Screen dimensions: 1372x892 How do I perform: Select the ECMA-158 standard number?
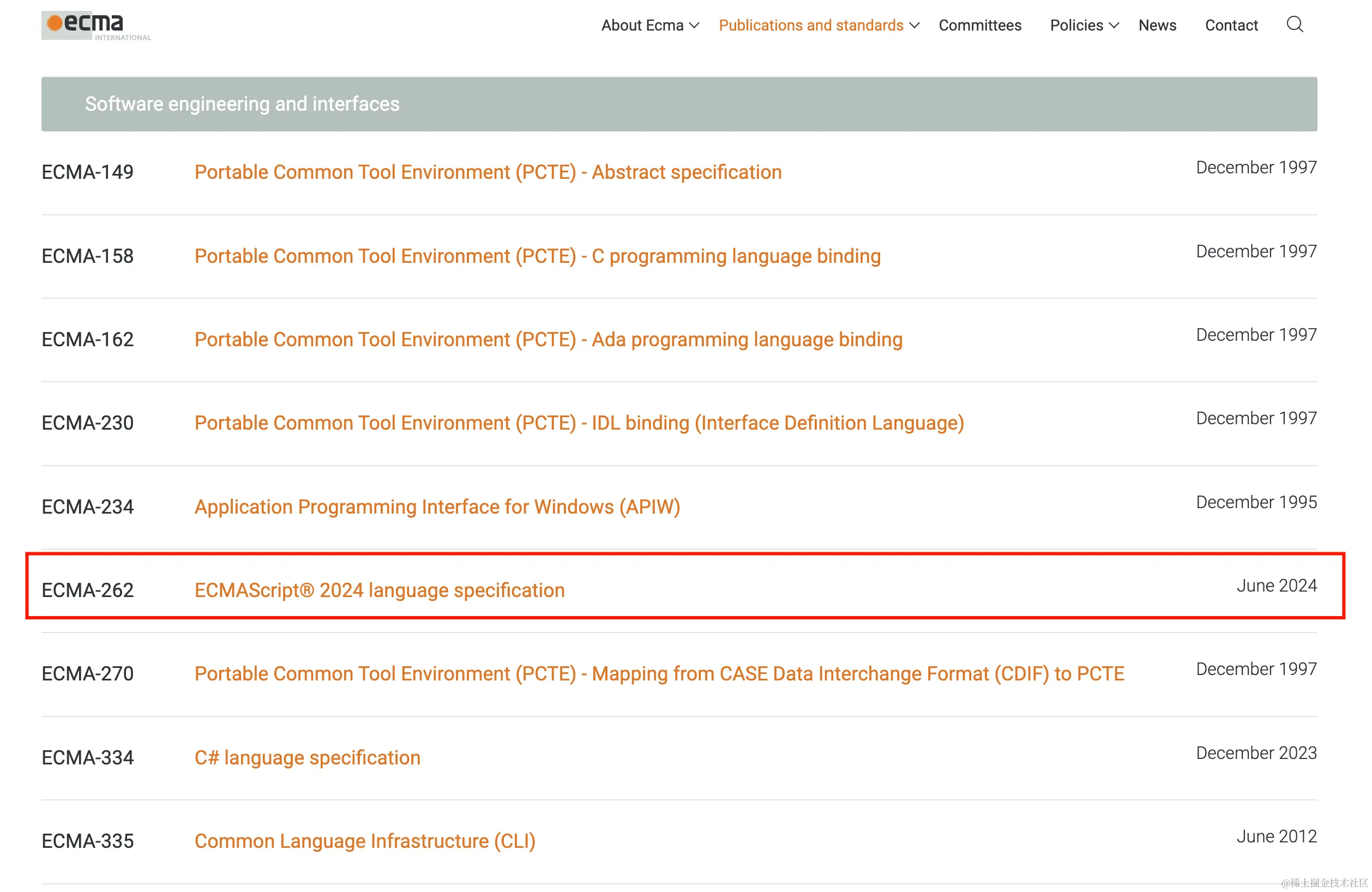[x=88, y=256]
